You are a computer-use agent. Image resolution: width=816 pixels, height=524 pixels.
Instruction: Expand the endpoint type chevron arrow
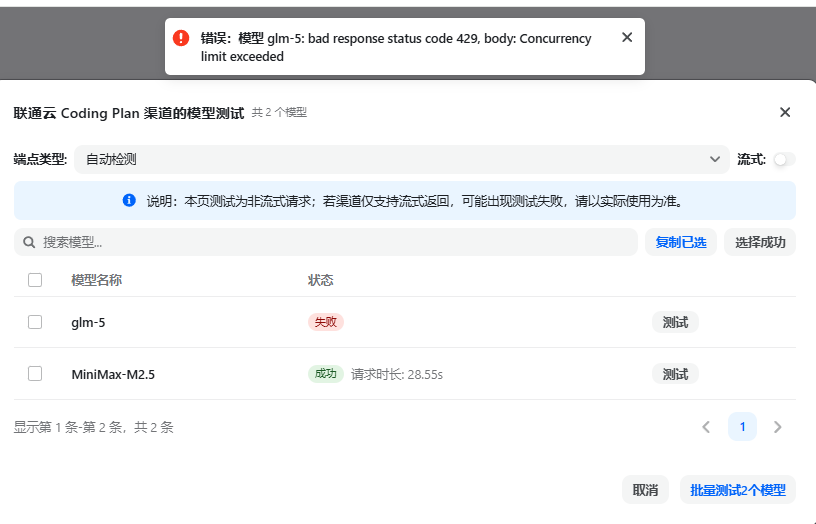tap(715, 159)
